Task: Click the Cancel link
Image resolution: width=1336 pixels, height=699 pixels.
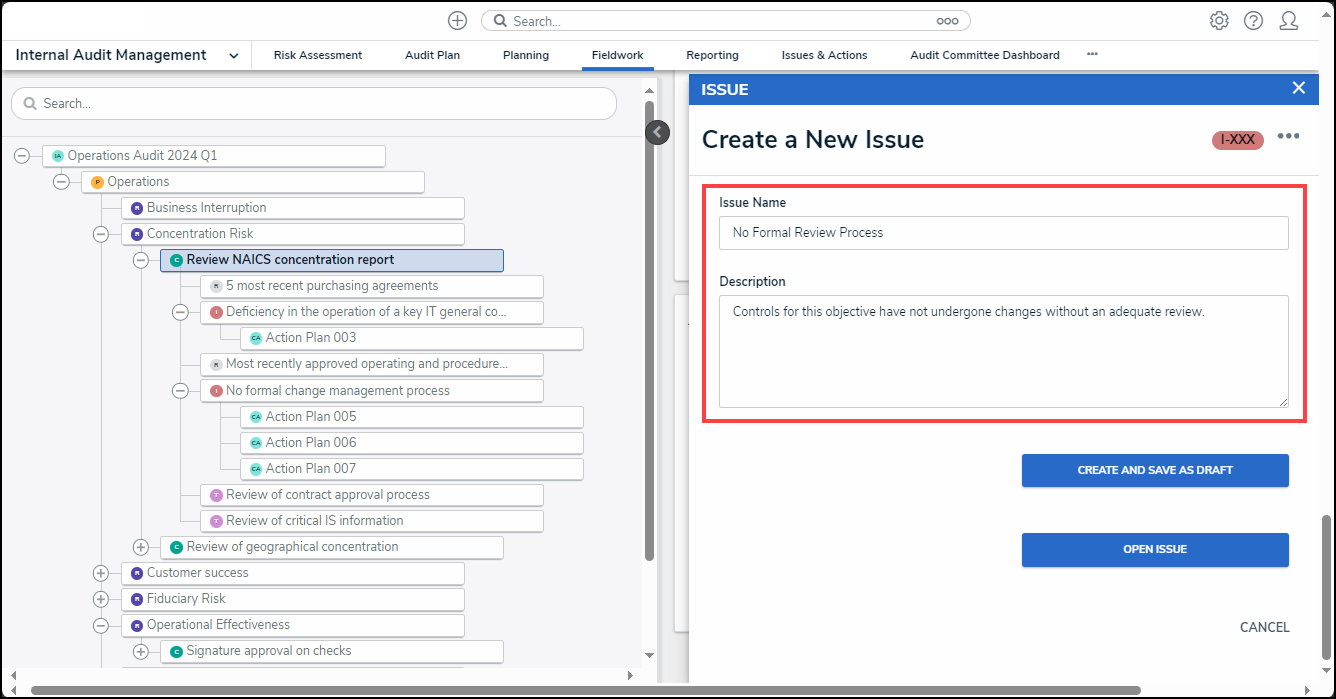Action: 1264,627
